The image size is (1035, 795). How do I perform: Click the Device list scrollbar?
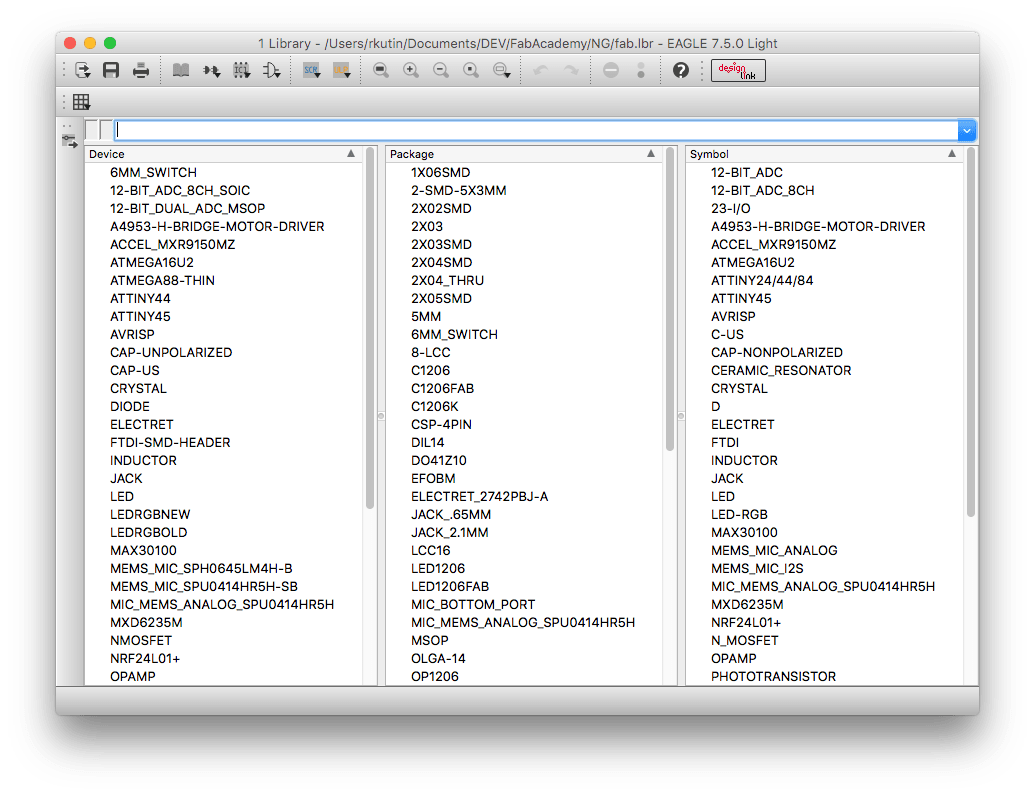tap(370, 328)
